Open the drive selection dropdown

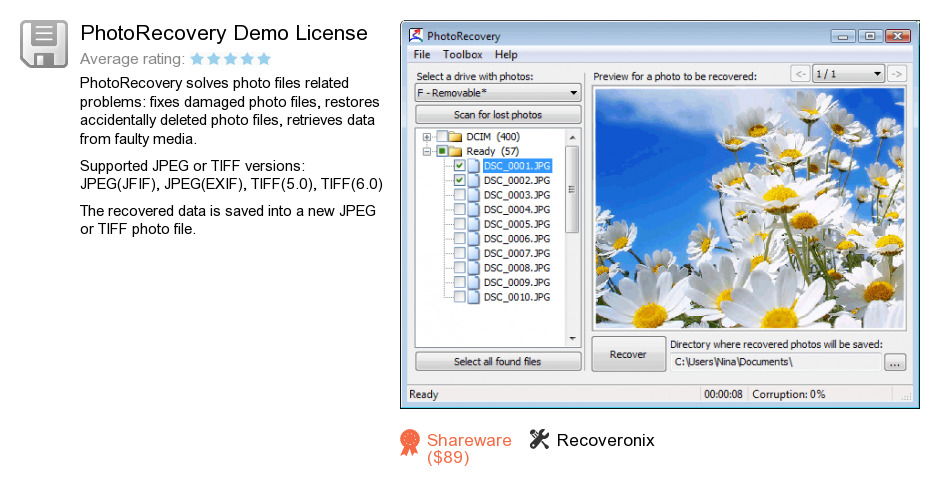point(498,93)
